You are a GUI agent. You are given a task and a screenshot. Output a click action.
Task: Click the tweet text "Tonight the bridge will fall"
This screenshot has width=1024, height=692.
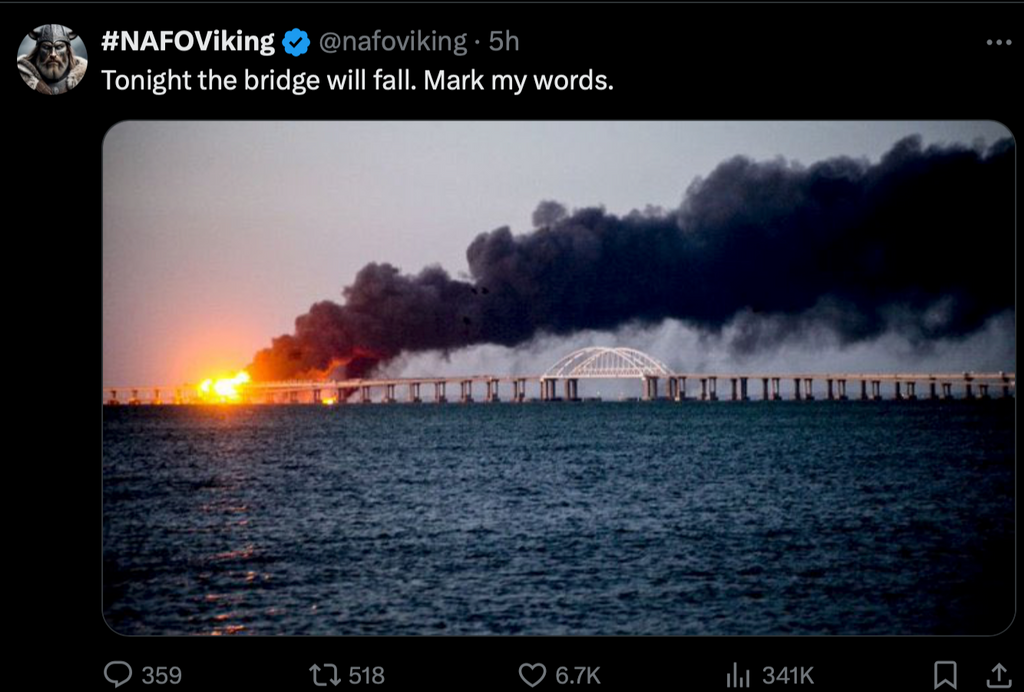(357, 81)
